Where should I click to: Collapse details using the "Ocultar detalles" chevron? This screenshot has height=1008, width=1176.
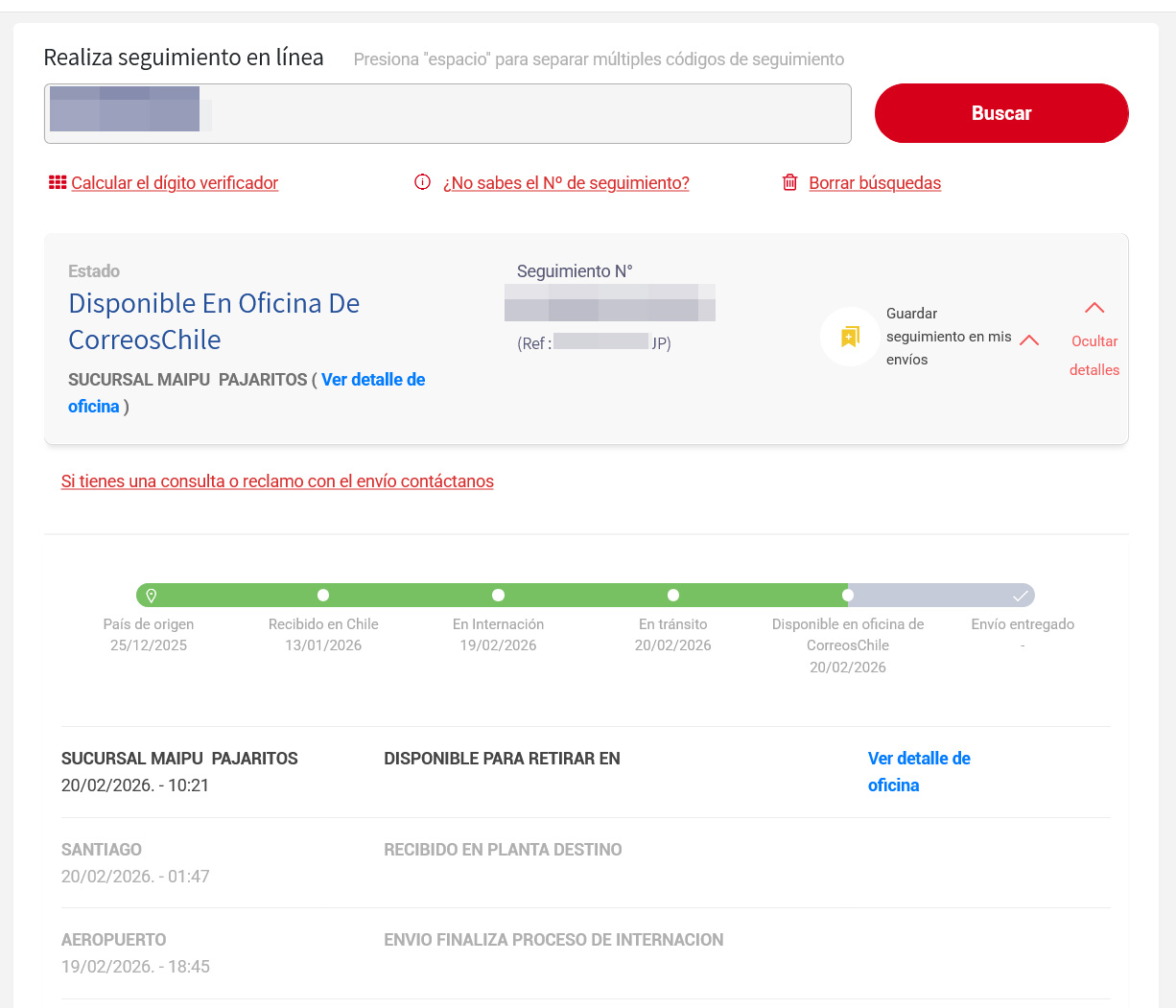pyautogui.click(x=1094, y=307)
